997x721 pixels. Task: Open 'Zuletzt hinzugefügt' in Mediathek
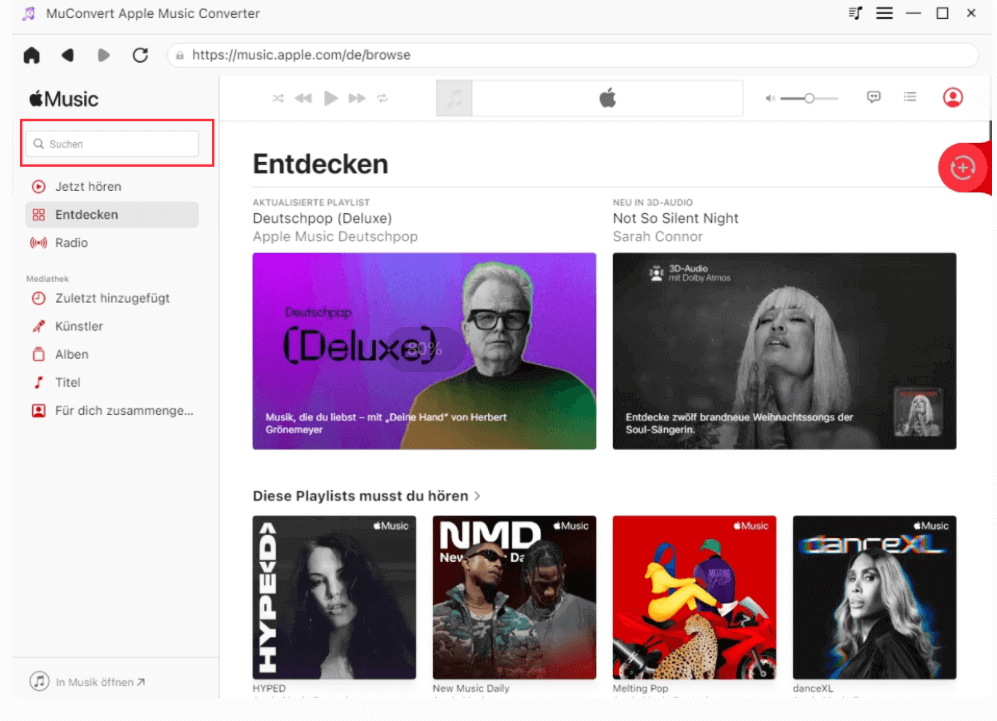(112, 298)
